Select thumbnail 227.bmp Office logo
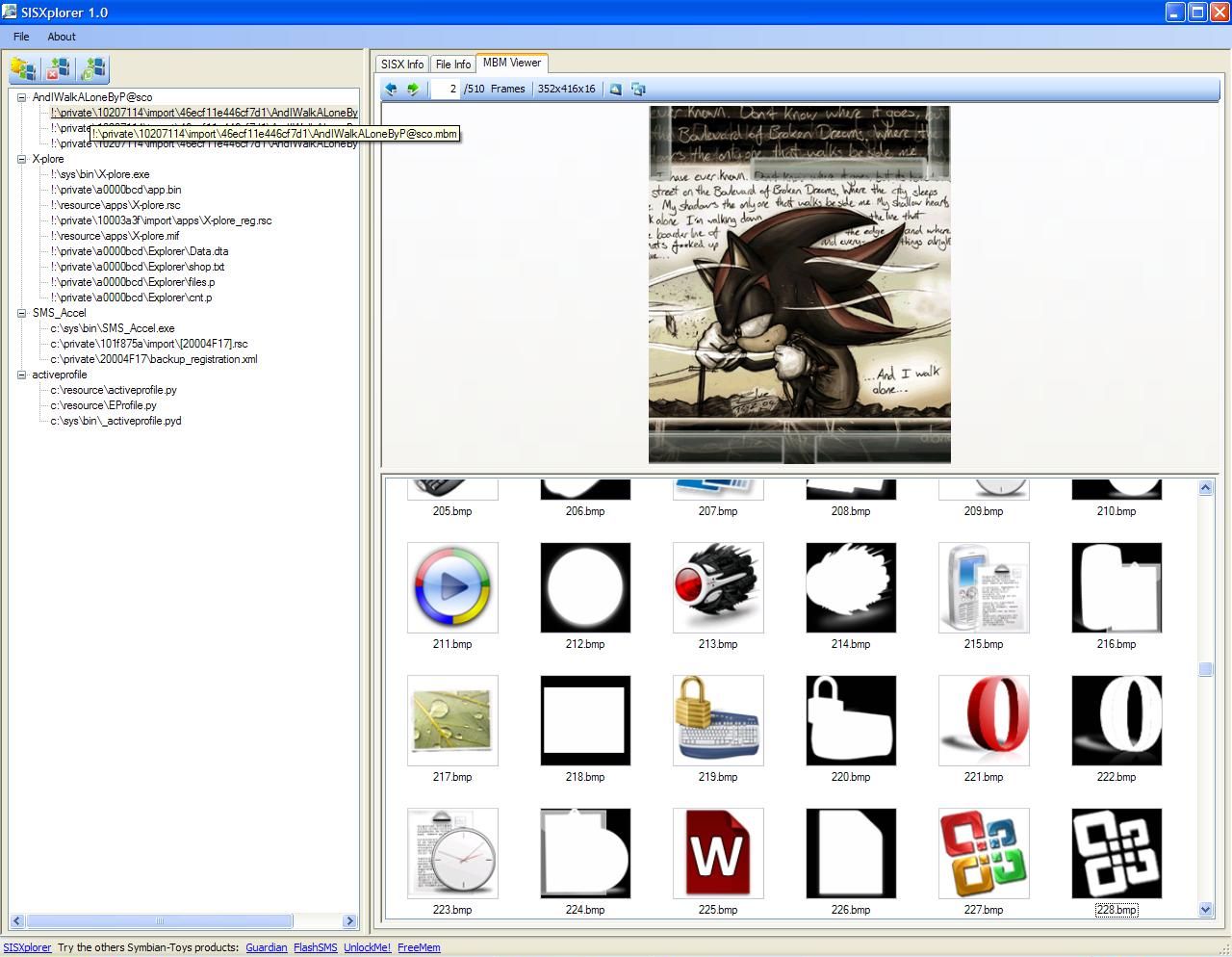Screen dimensions: 1232x957 click(x=984, y=853)
